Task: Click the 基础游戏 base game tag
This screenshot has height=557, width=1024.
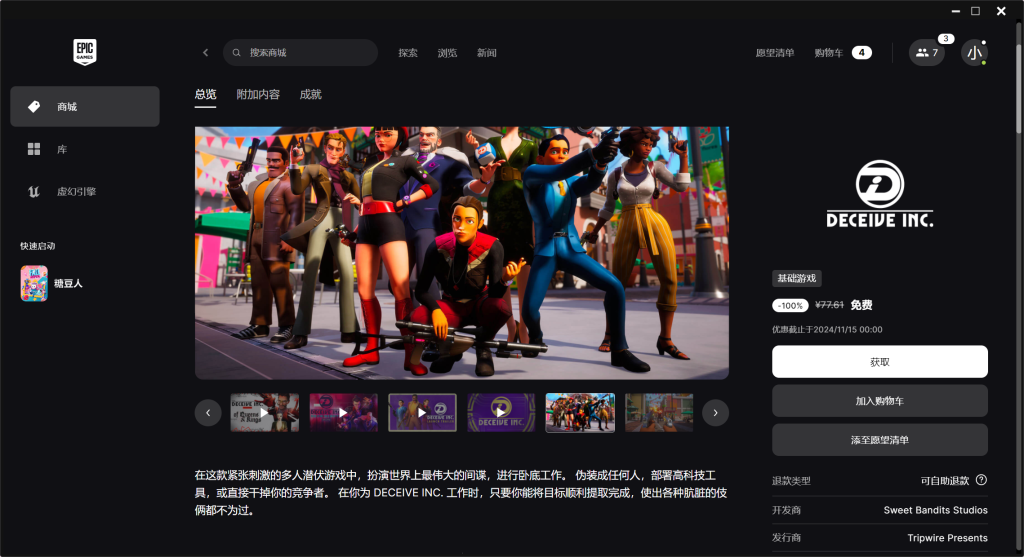Action: point(797,278)
